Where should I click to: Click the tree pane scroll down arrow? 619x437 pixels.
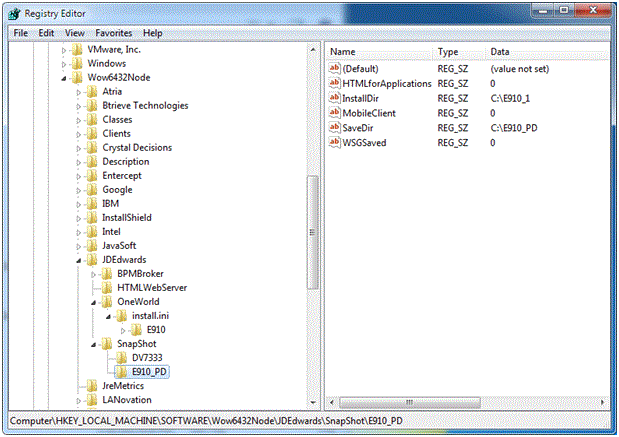(x=313, y=403)
